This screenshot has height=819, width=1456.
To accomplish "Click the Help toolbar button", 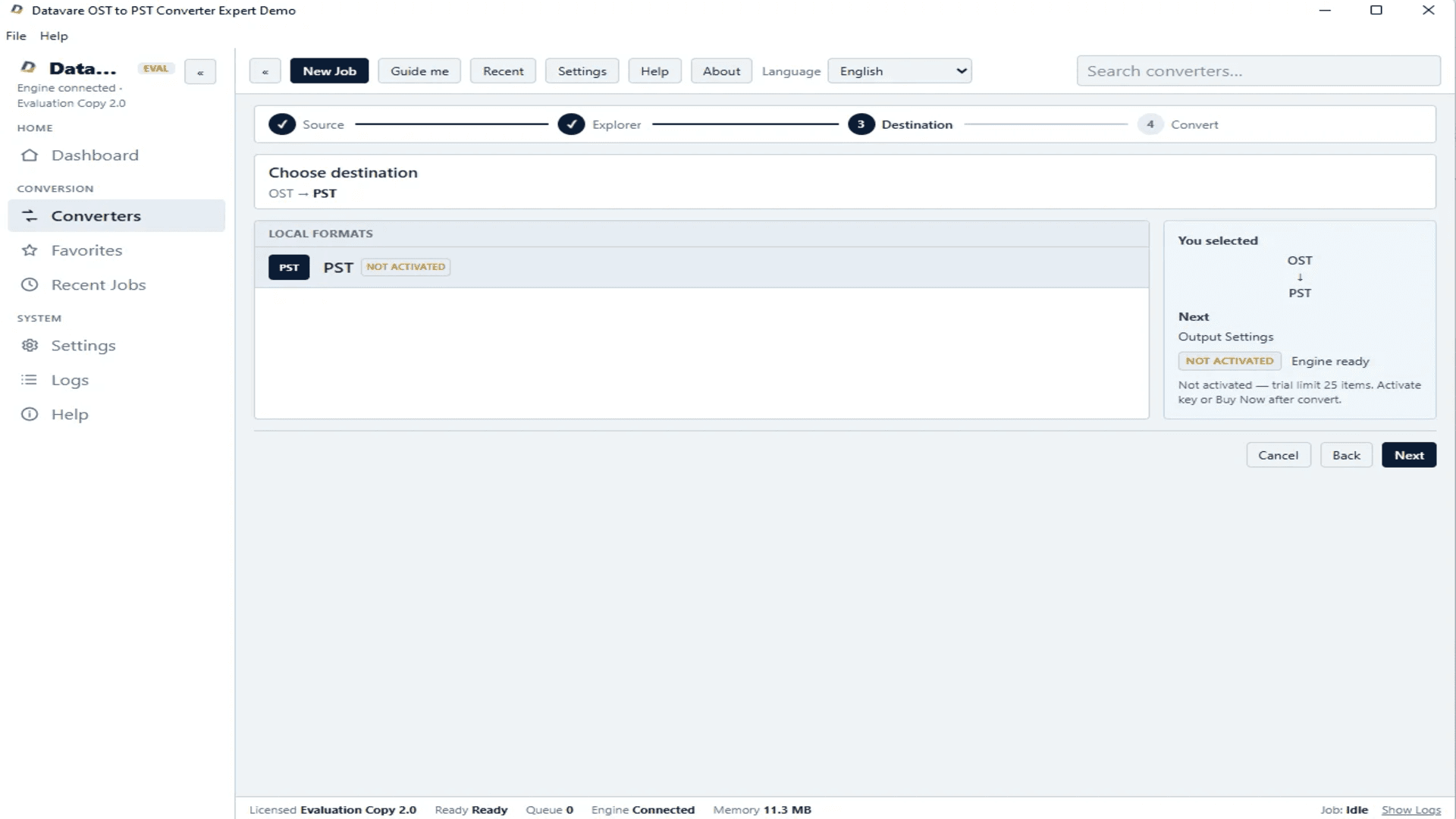I will (654, 71).
